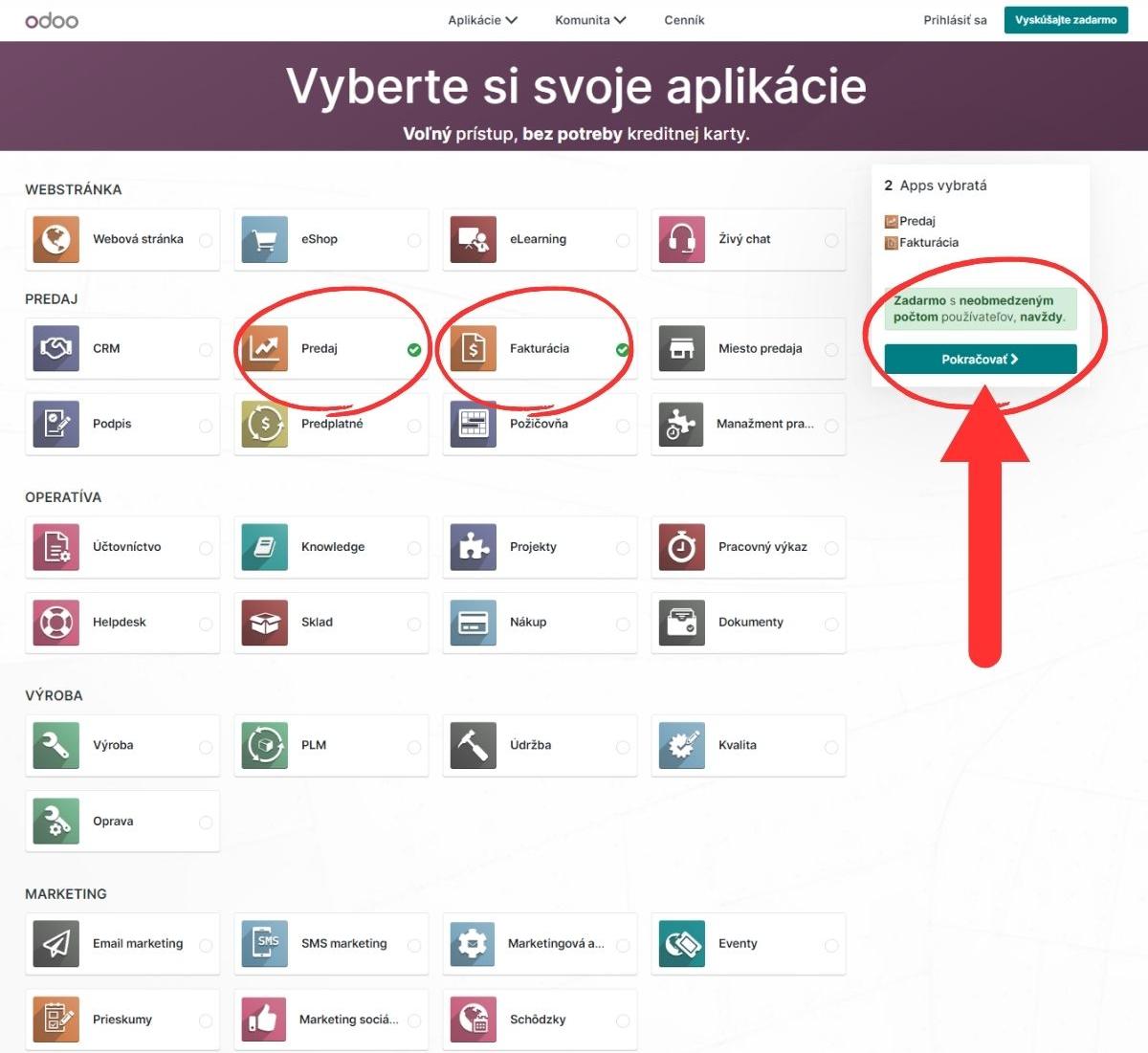Select the eShop shopping cart icon
1148x1053 pixels.
click(265, 239)
